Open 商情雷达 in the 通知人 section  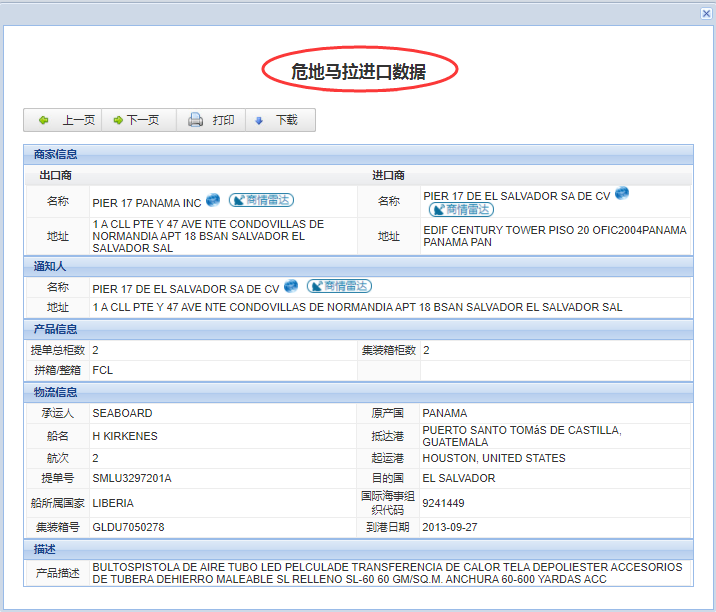pos(339,287)
